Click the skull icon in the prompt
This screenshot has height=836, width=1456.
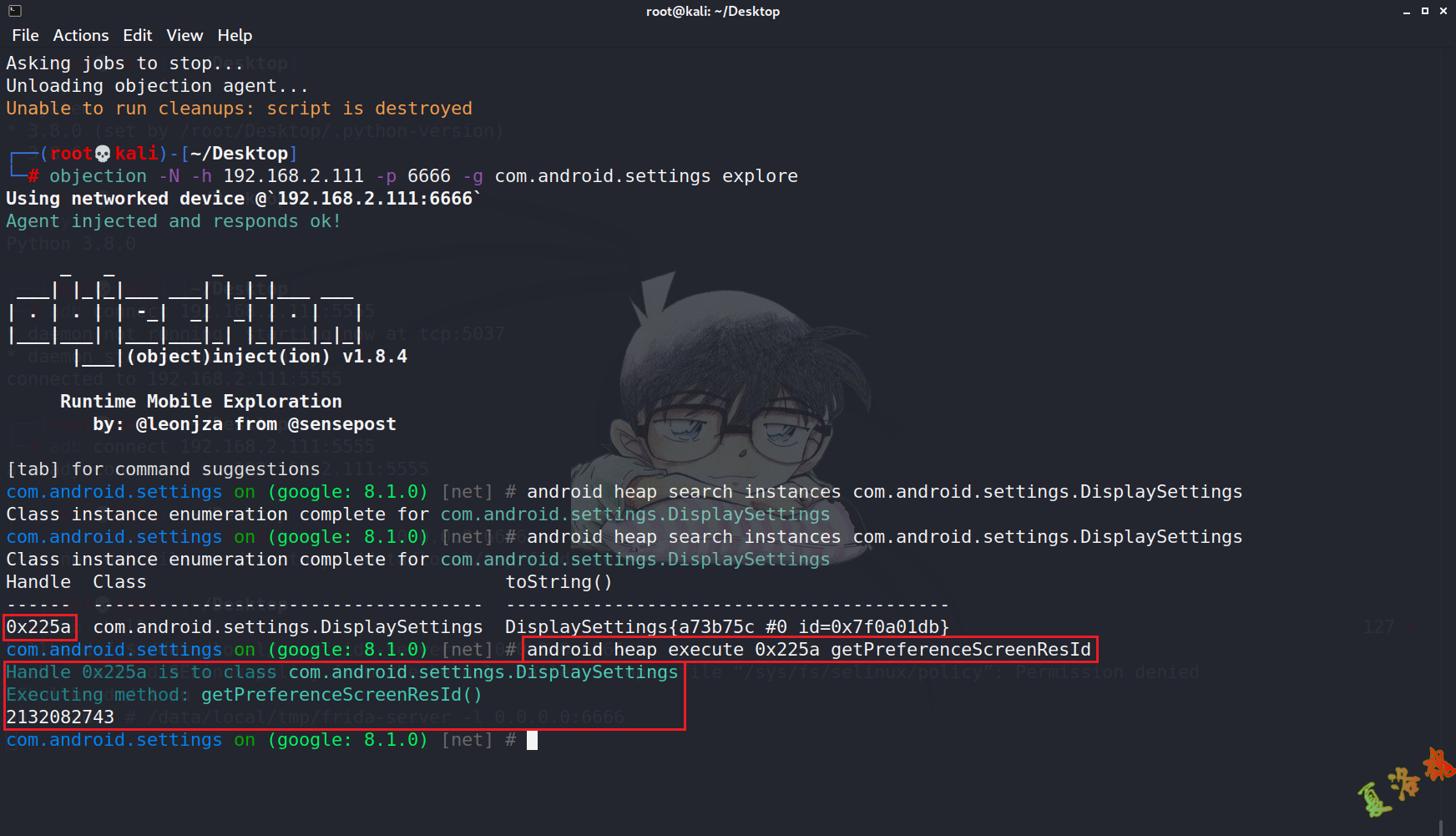click(x=103, y=154)
